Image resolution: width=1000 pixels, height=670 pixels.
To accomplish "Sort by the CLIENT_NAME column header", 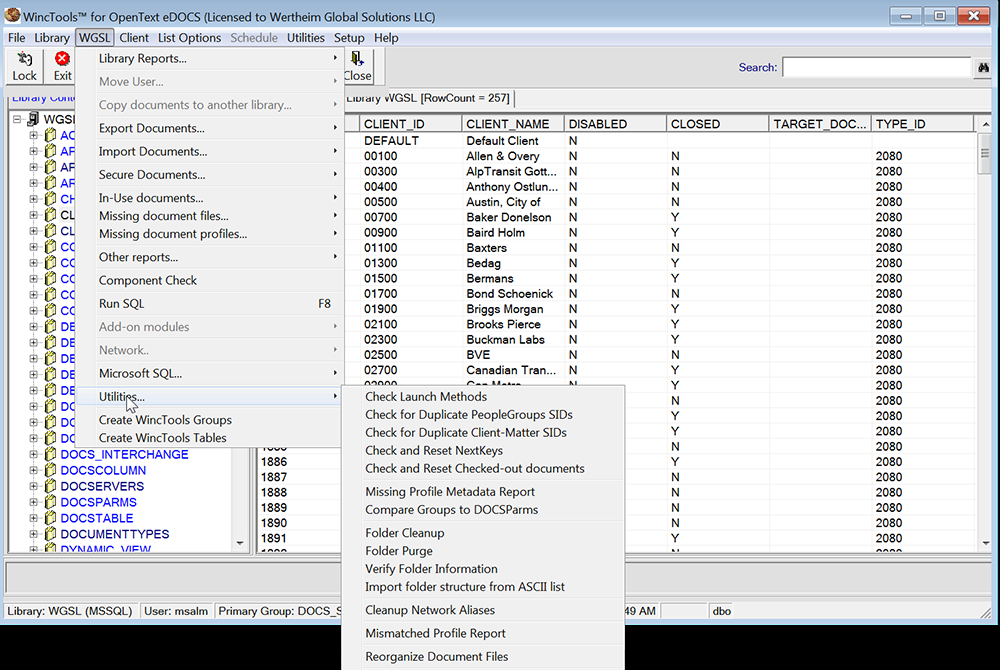I will tap(513, 124).
